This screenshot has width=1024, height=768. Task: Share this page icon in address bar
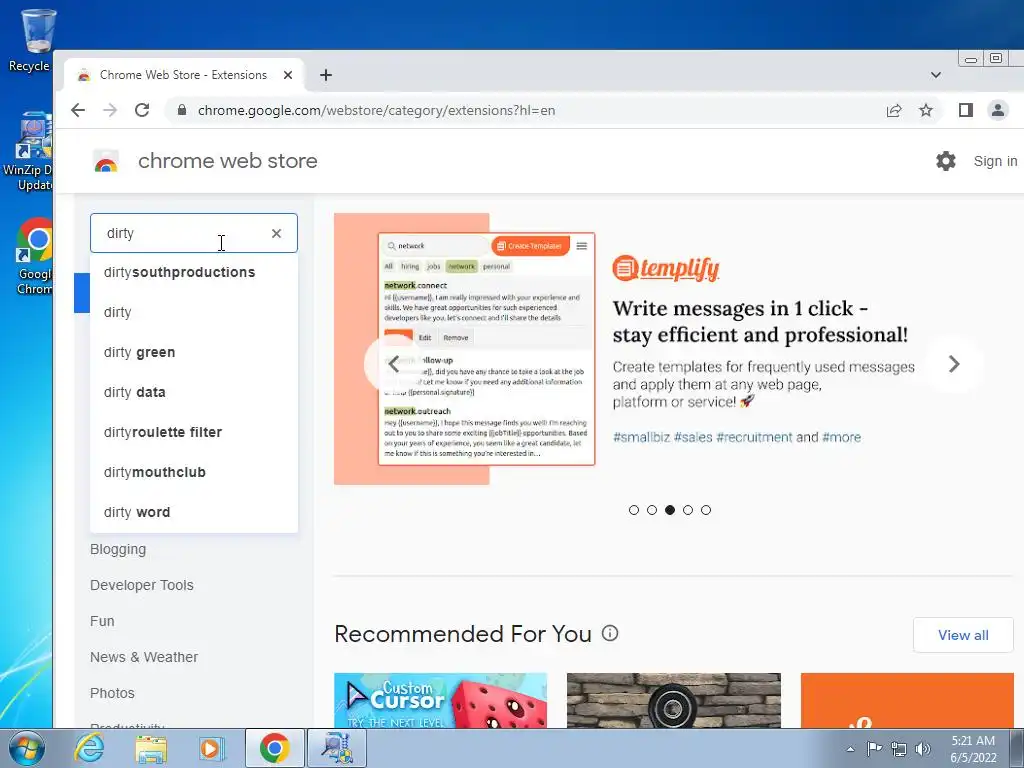click(x=894, y=110)
